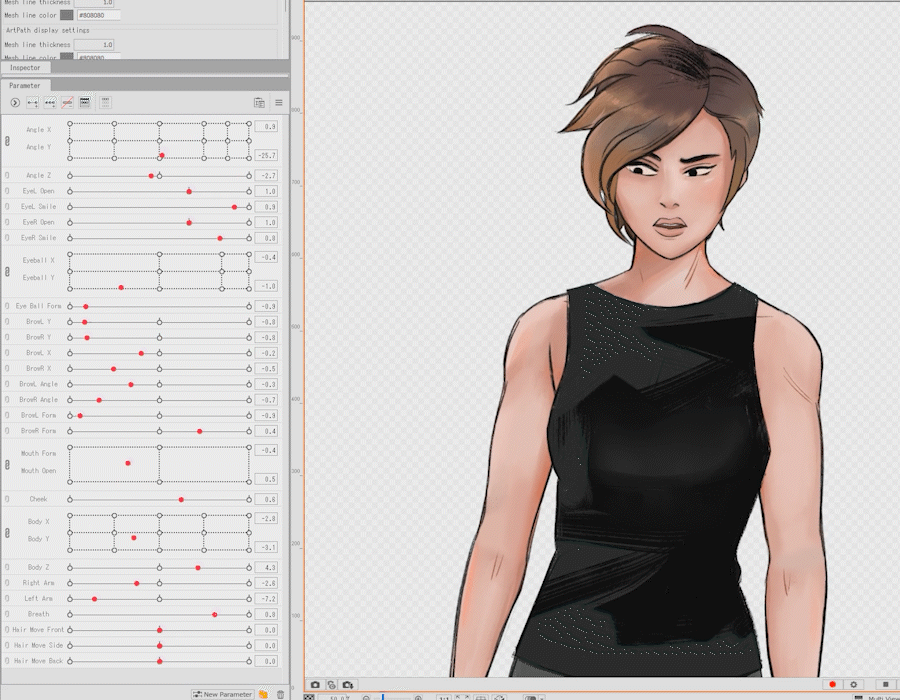Viewport: 900px width, 700px height.
Task: Click the delete keys icon with red slash
Action: pos(67,103)
